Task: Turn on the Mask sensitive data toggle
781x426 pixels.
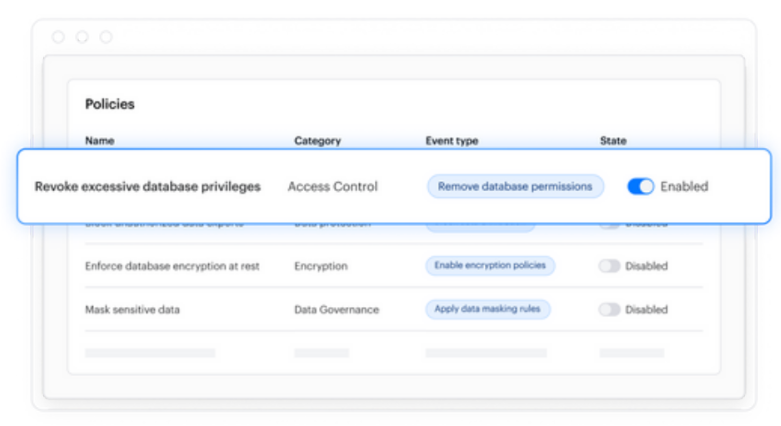Action: [x=609, y=310]
